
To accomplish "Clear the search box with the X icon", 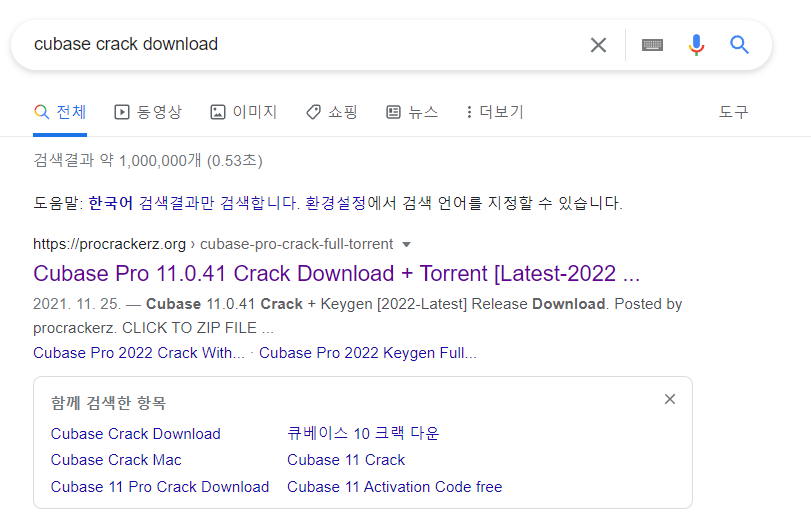I will point(598,45).
